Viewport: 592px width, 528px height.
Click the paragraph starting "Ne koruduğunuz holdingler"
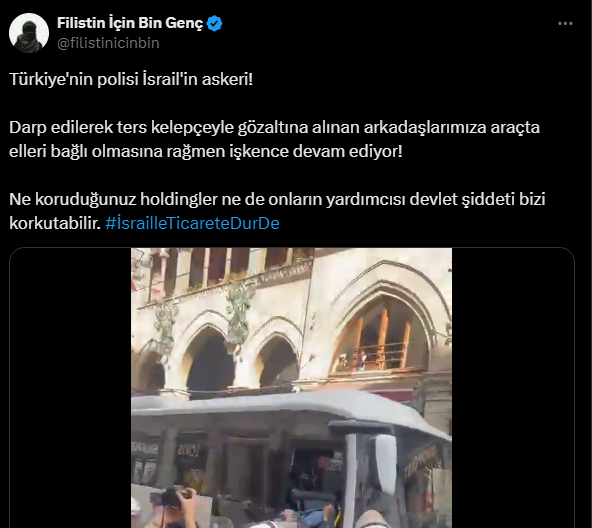click(x=277, y=211)
